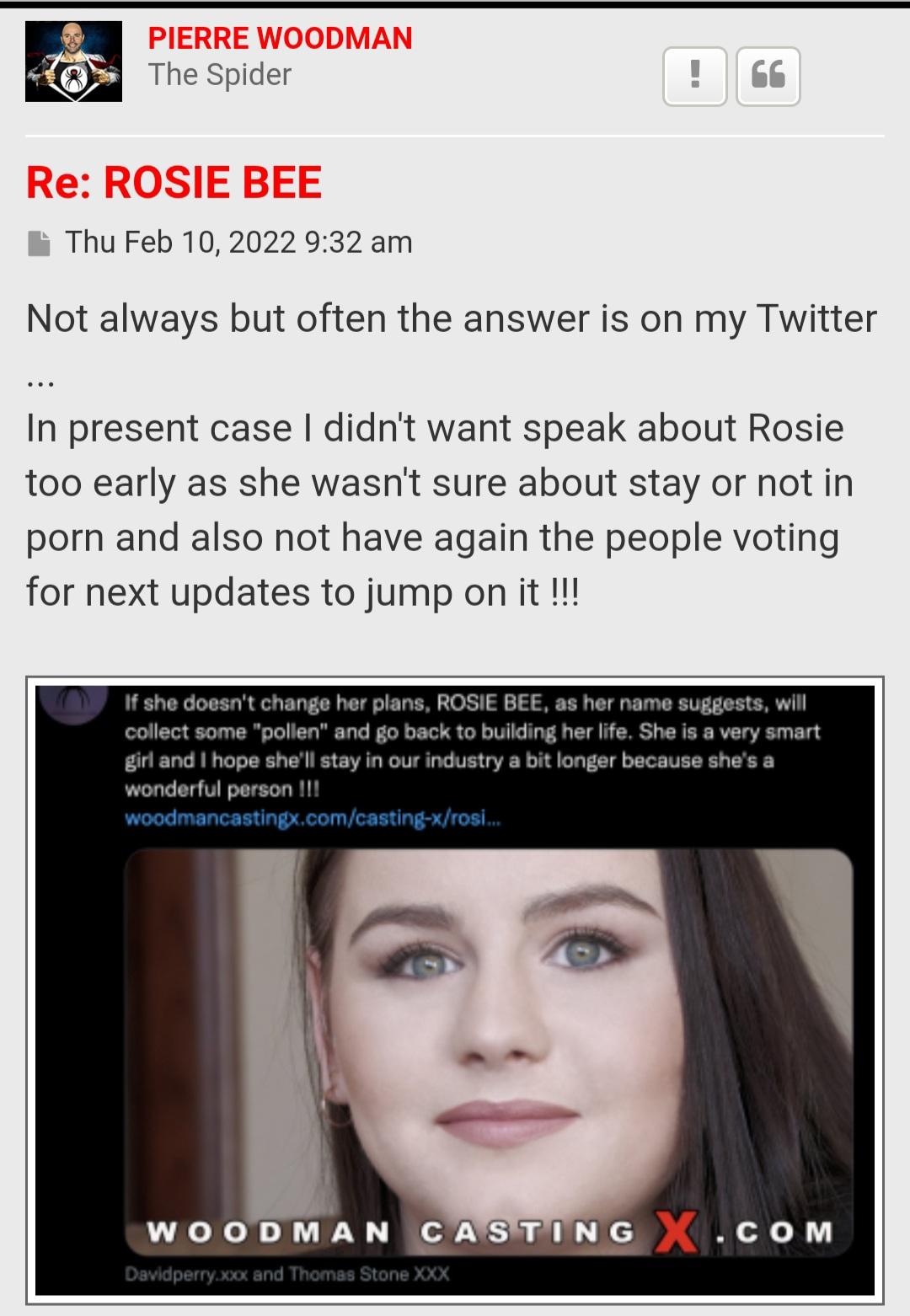This screenshot has width=910, height=1316.
Task: Open PIERRE WOODMAN's user profile link
Action: click(280, 38)
